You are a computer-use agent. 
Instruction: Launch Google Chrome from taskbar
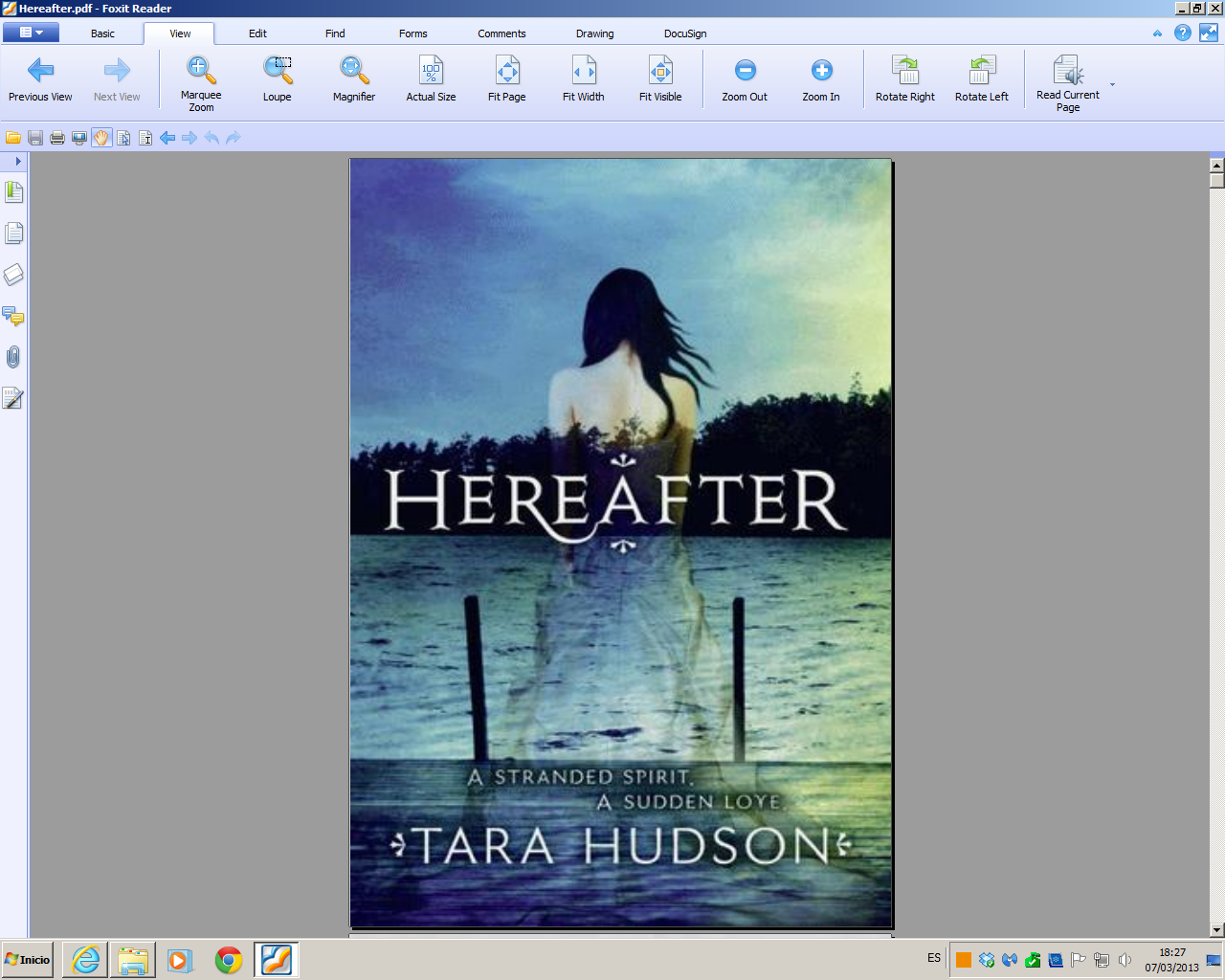[228, 959]
